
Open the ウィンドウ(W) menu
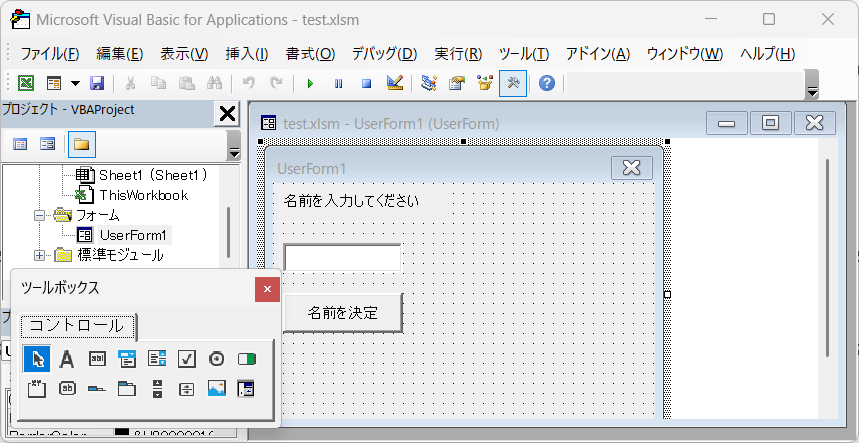click(x=685, y=54)
